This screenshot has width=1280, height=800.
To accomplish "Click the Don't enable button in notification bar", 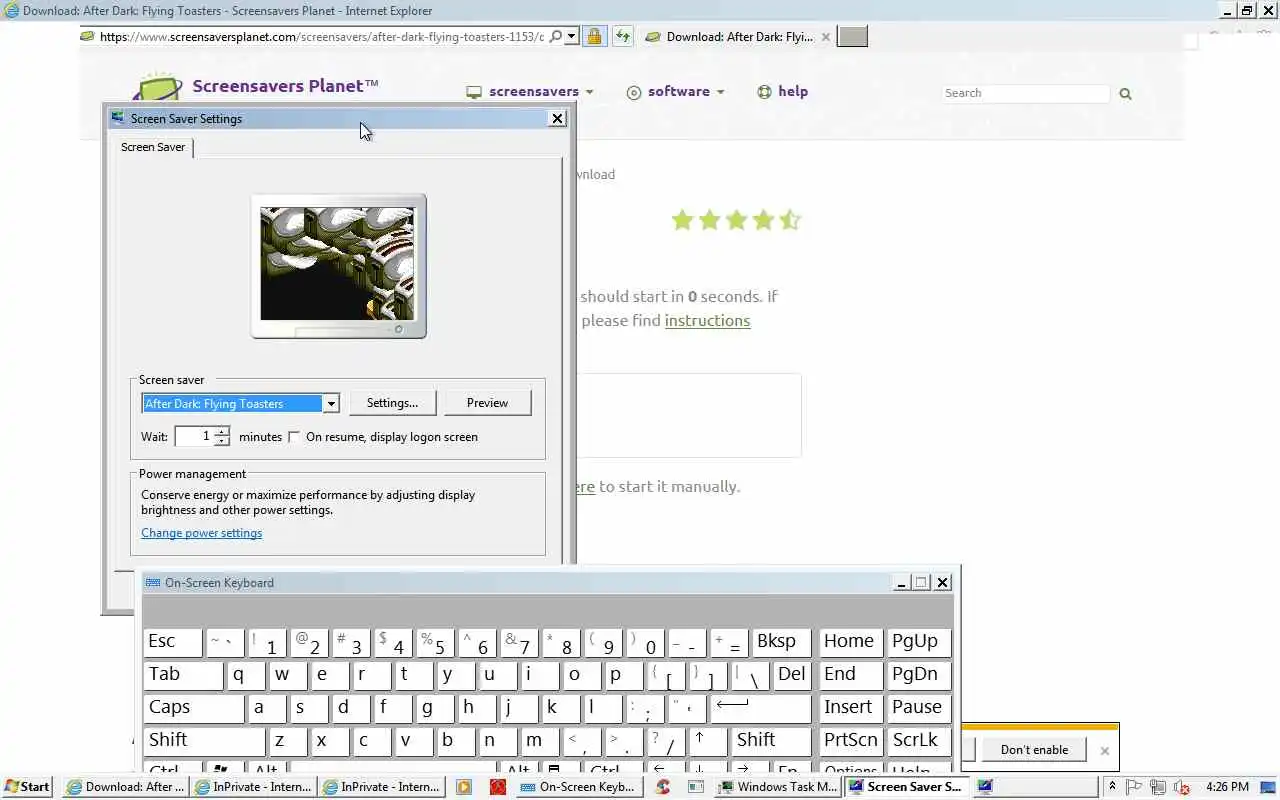I will (1034, 750).
